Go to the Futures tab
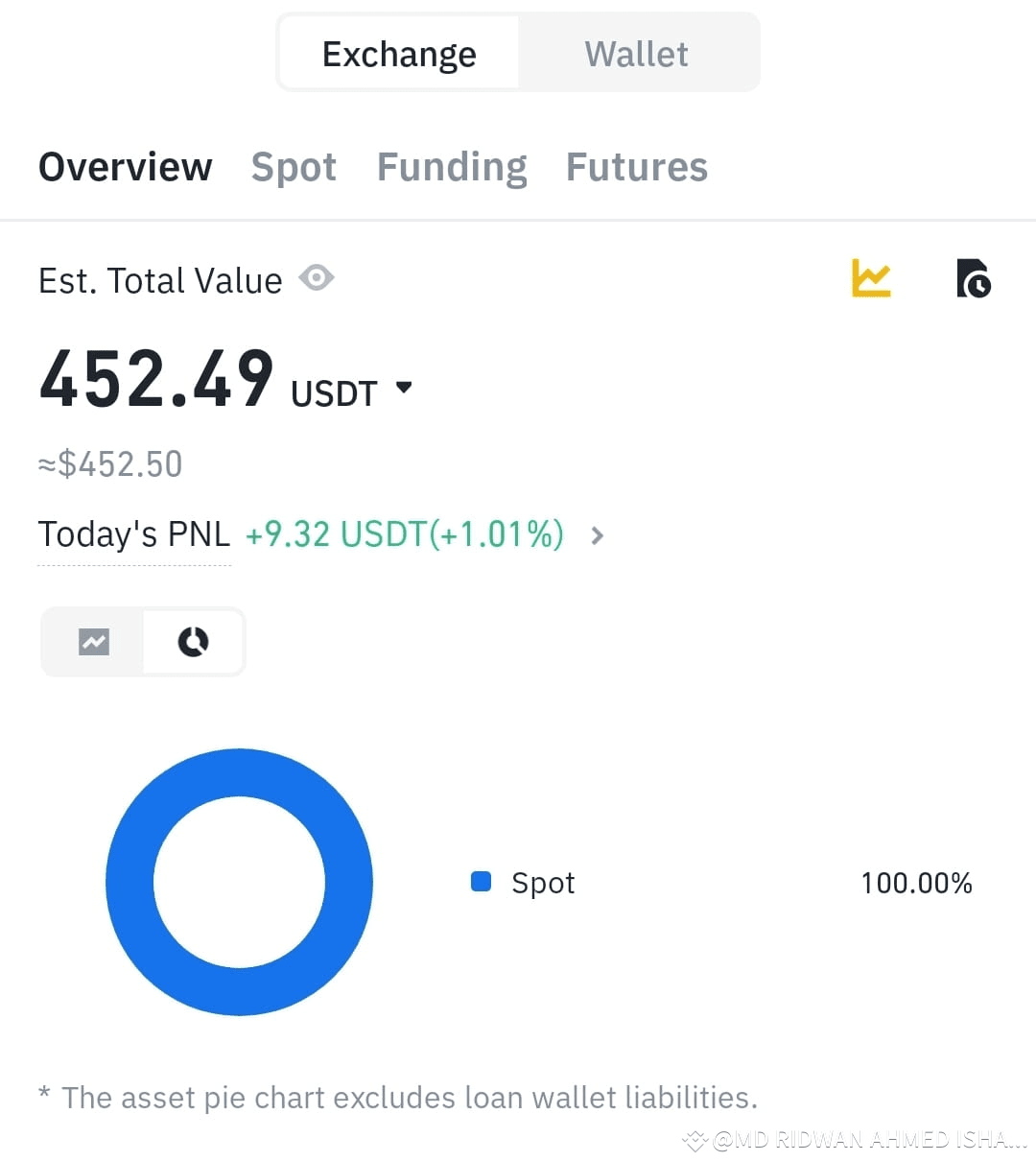Viewport: 1036px width, 1161px height. [x=637, y=167]
